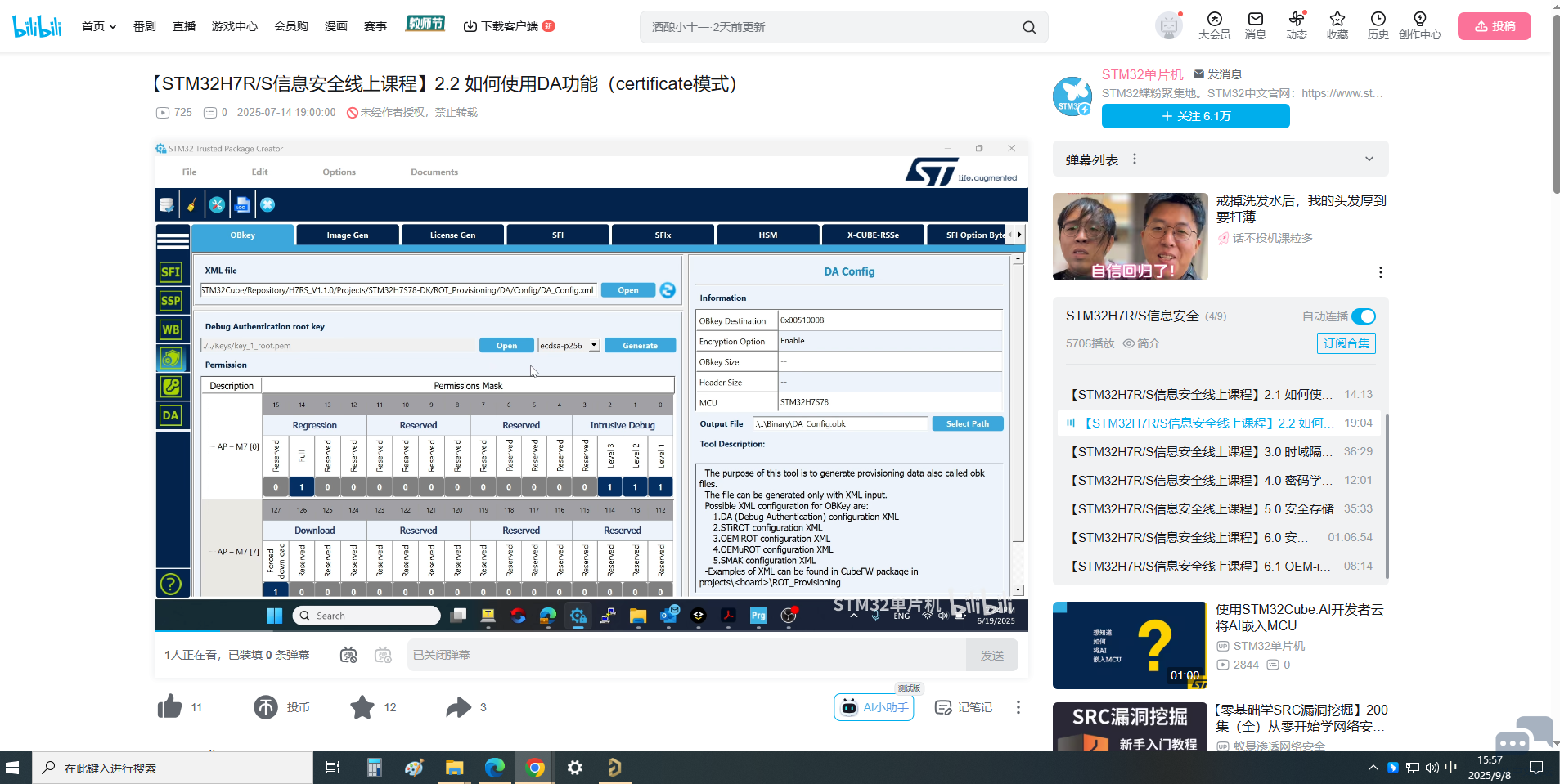
Task: Click the 投稿 upload button
Action: (1495, 26)
